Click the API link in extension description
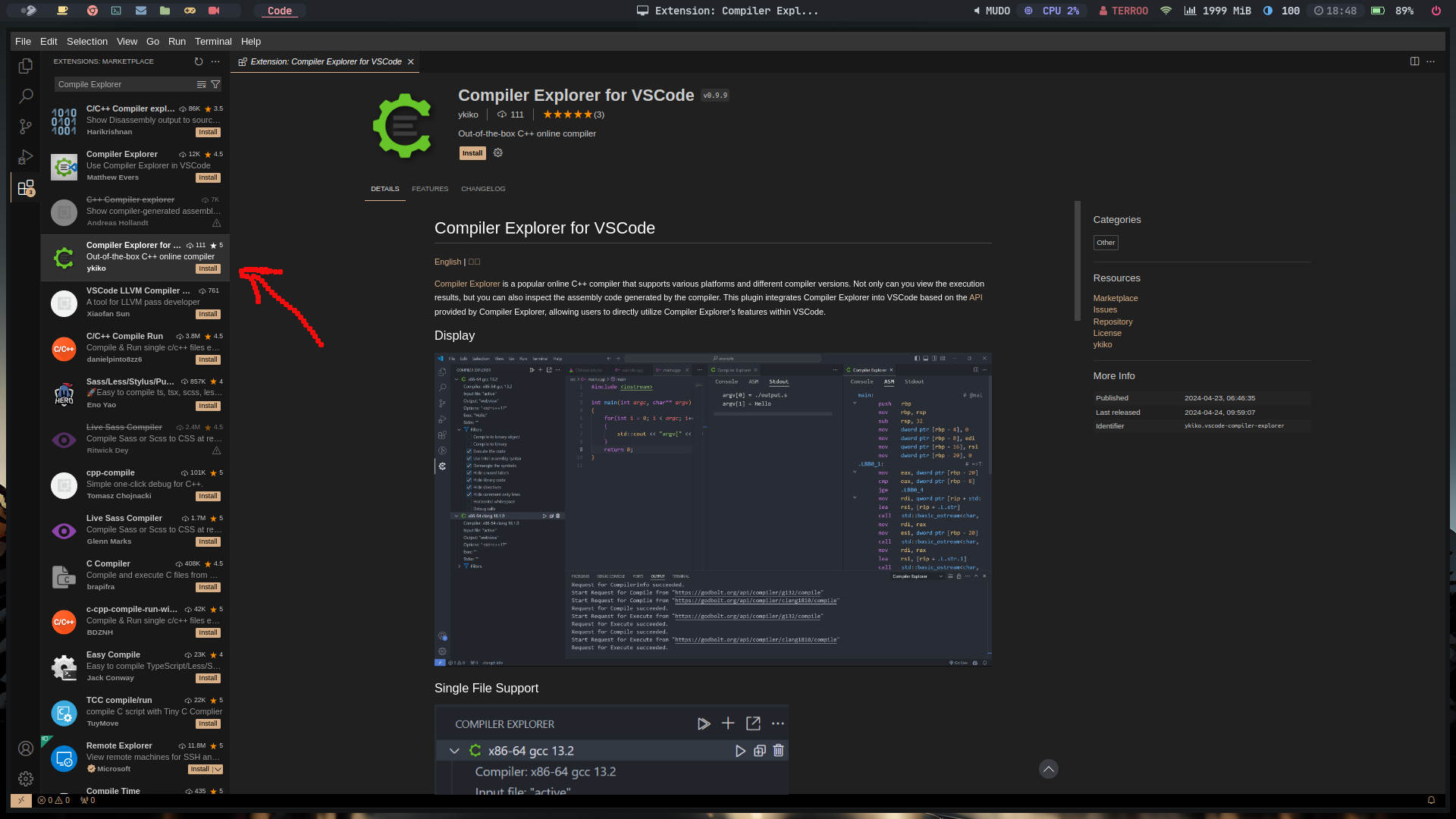Image resolution: width=1456 pixels, height=819 pixels. [x=975, y=297]
